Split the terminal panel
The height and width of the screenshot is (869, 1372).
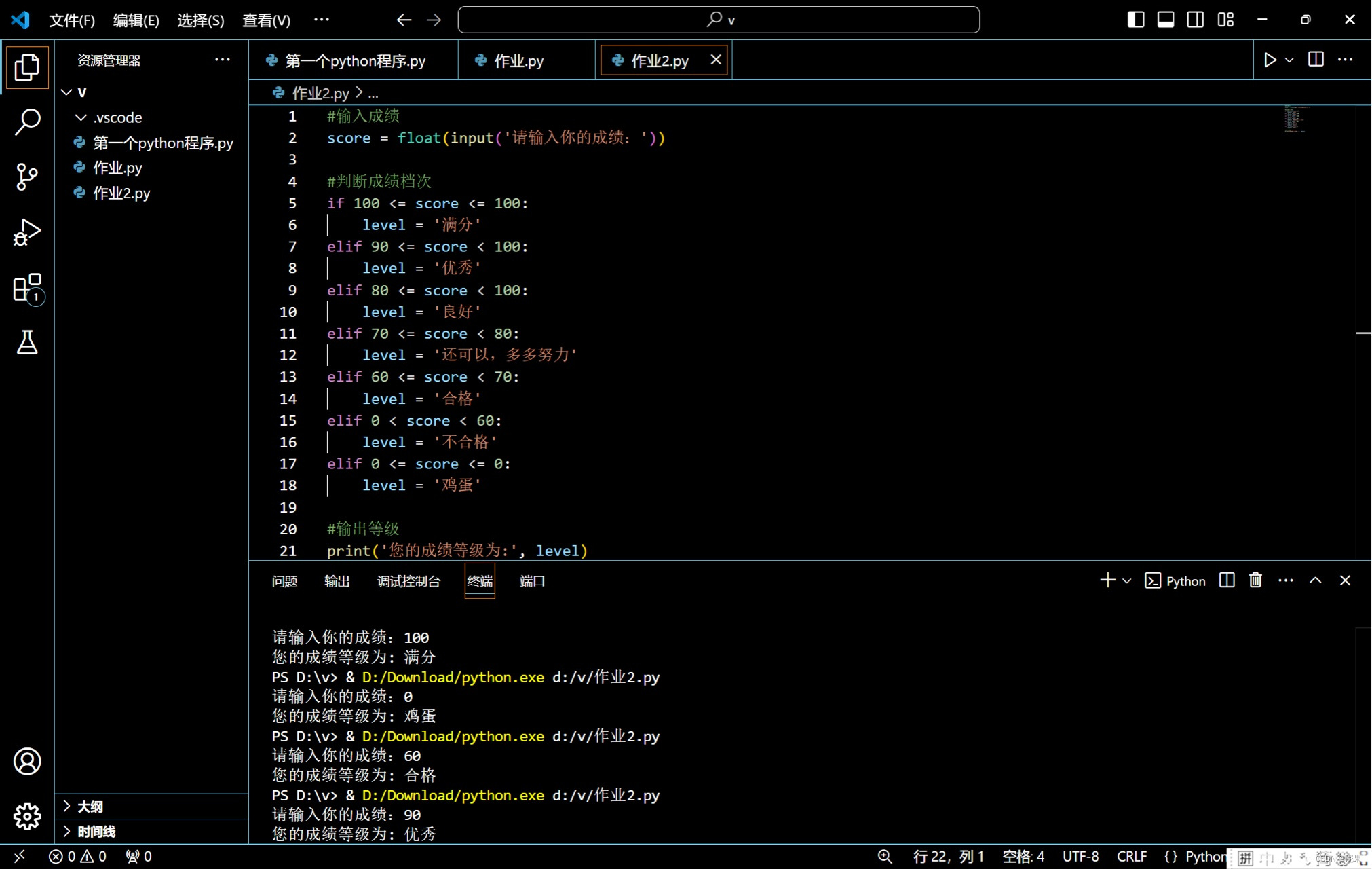(x=1227, y=580)
